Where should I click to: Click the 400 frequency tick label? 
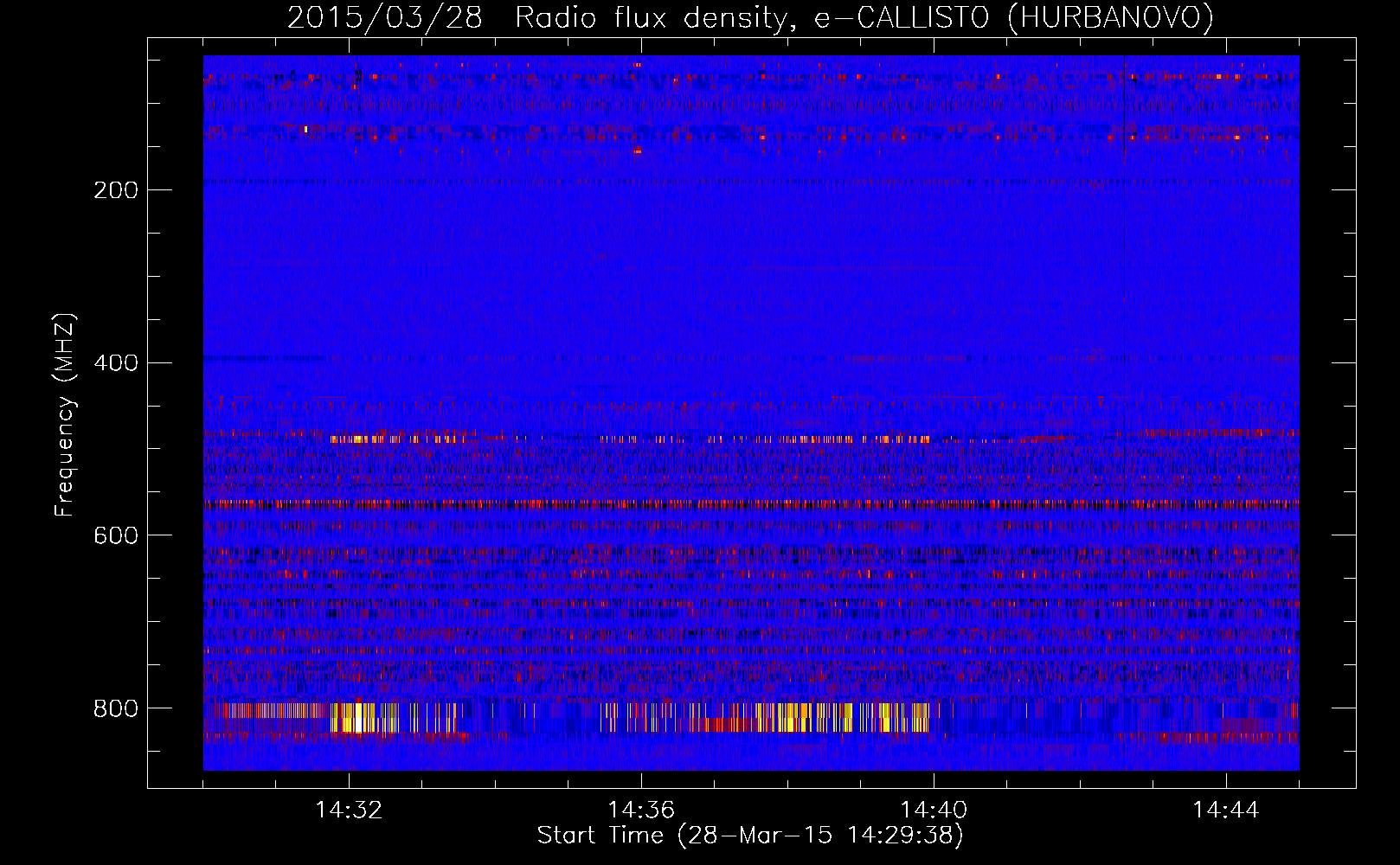116,363
